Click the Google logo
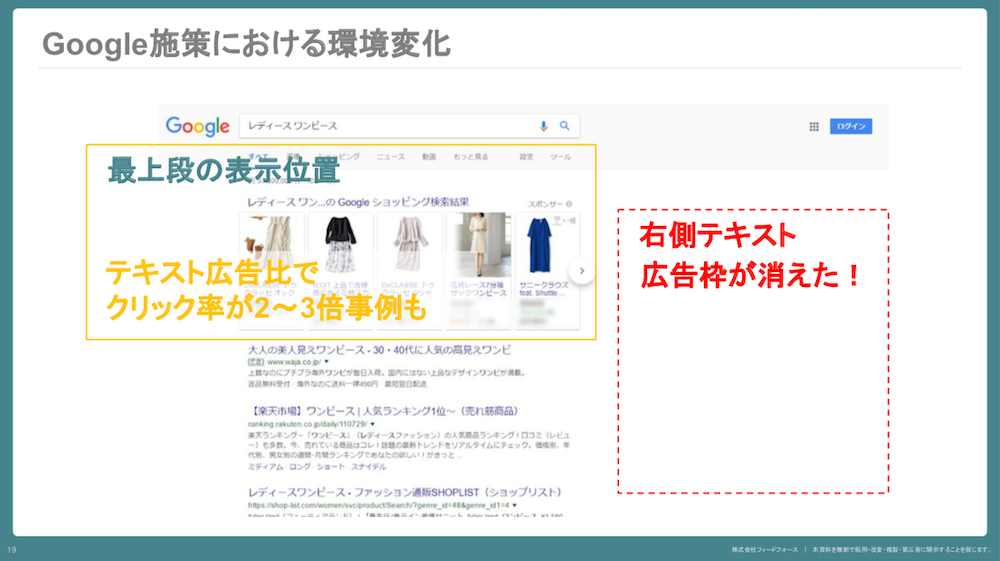1000x561 pixels. pos(197,126)
